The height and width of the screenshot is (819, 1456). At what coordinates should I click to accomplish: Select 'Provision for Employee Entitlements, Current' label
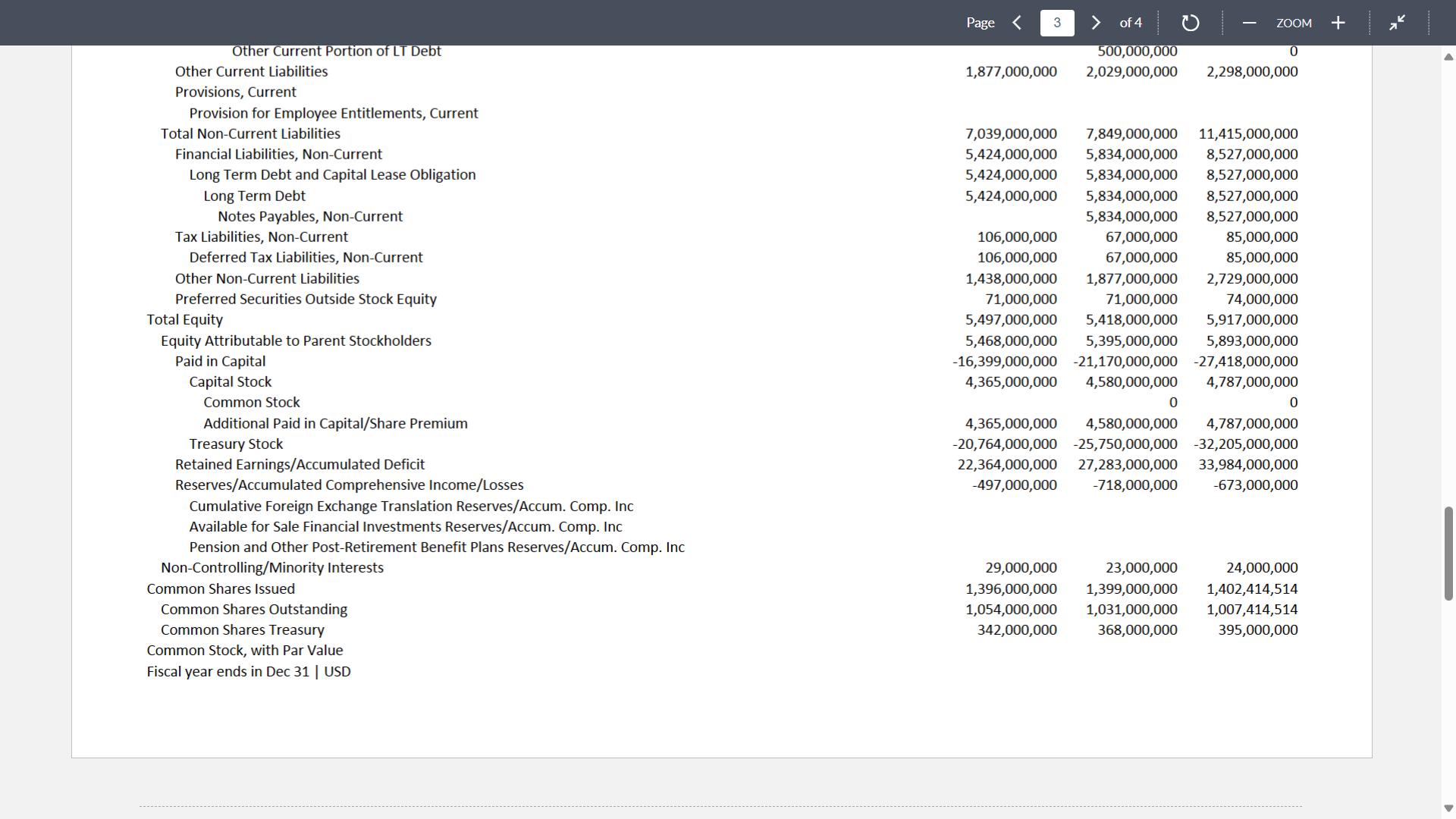(x=334, y=113)
